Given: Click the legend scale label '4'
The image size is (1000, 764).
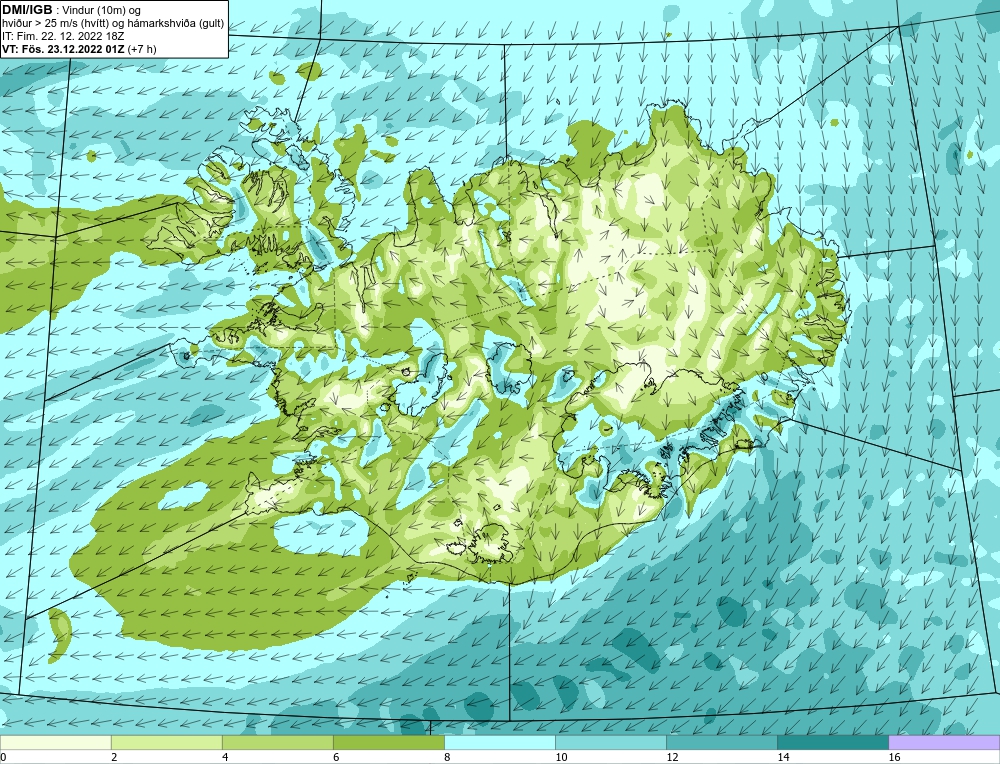Looking at the screenshot, I should pyautogui.click(x=225, y=757).
